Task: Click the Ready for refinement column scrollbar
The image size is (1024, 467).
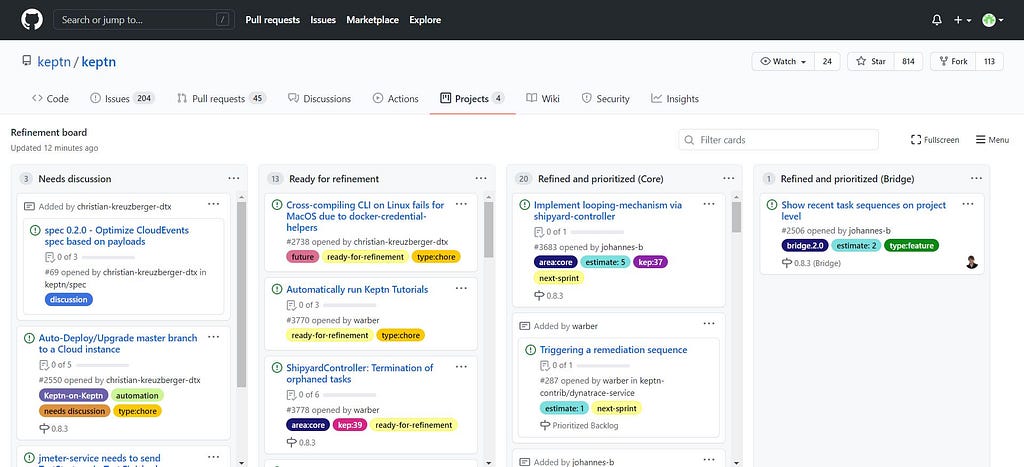Action: [x=489, y=230]
